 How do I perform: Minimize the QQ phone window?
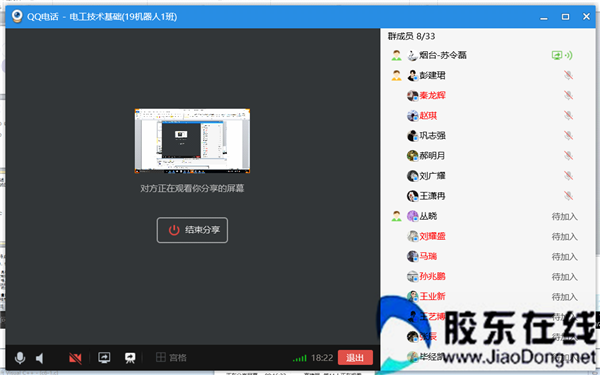click(x=544, y=18)
